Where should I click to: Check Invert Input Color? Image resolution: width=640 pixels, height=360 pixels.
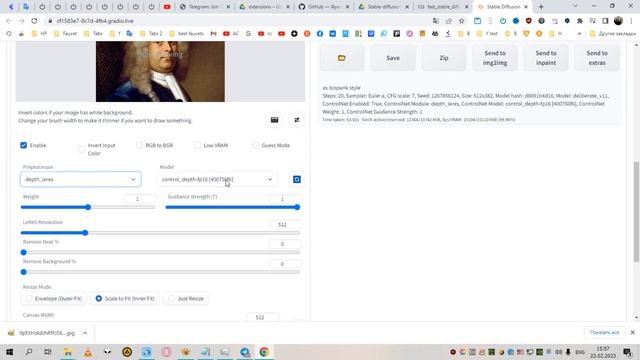click(x=81, y=149)
